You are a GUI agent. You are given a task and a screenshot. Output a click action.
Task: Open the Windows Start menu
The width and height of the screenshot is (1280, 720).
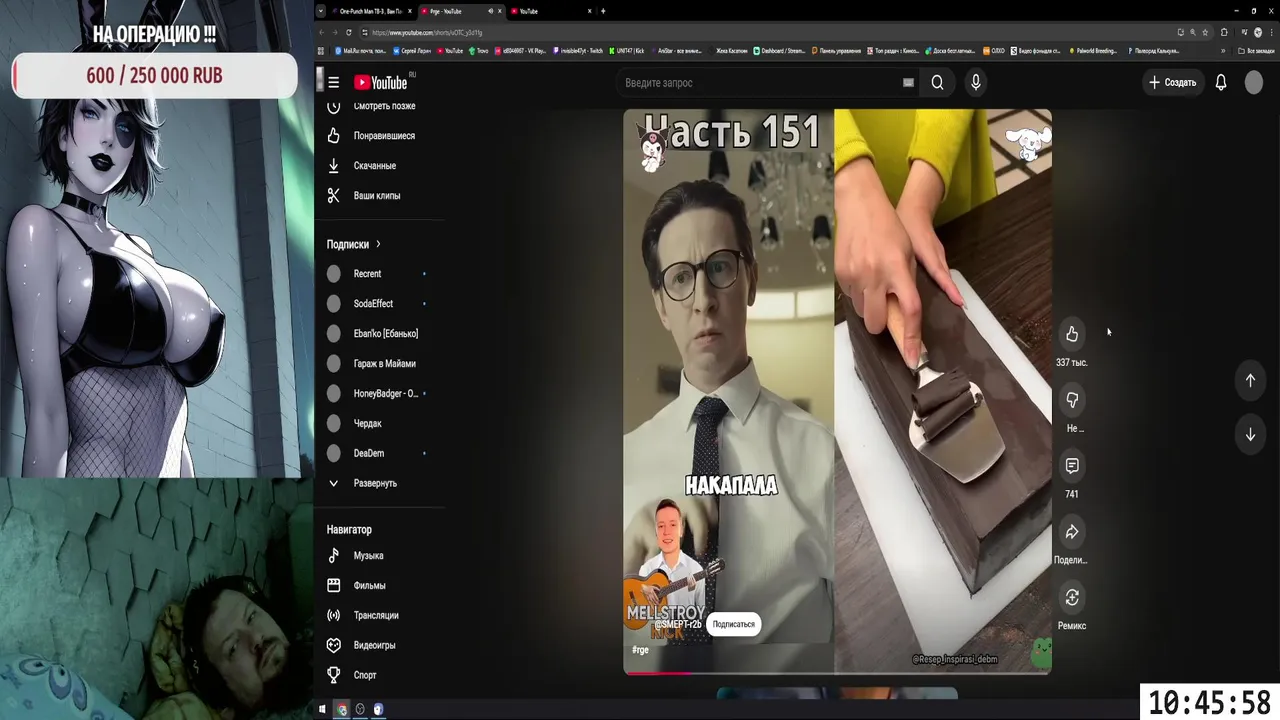(x=322, y=709)
